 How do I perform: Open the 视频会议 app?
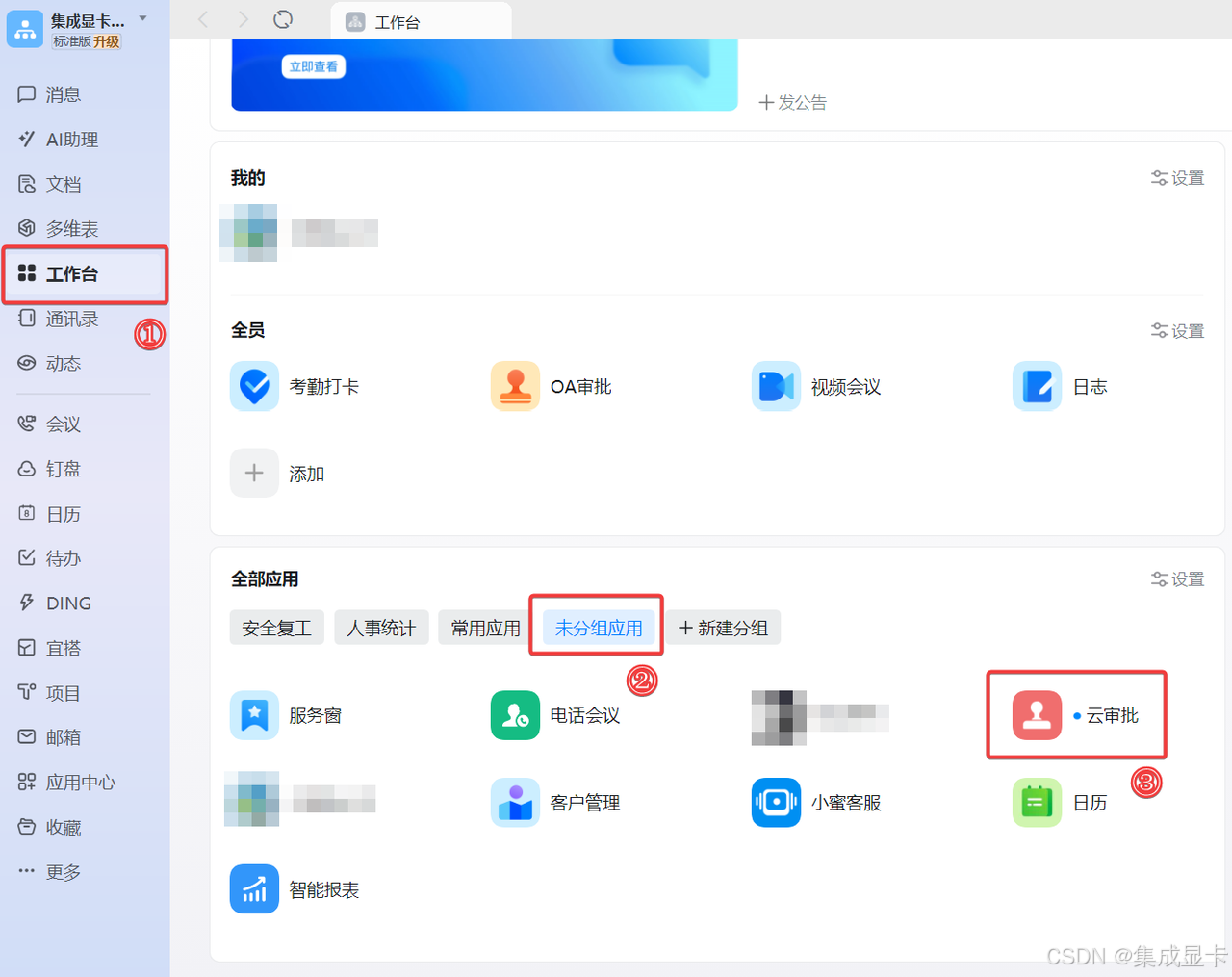816,386
